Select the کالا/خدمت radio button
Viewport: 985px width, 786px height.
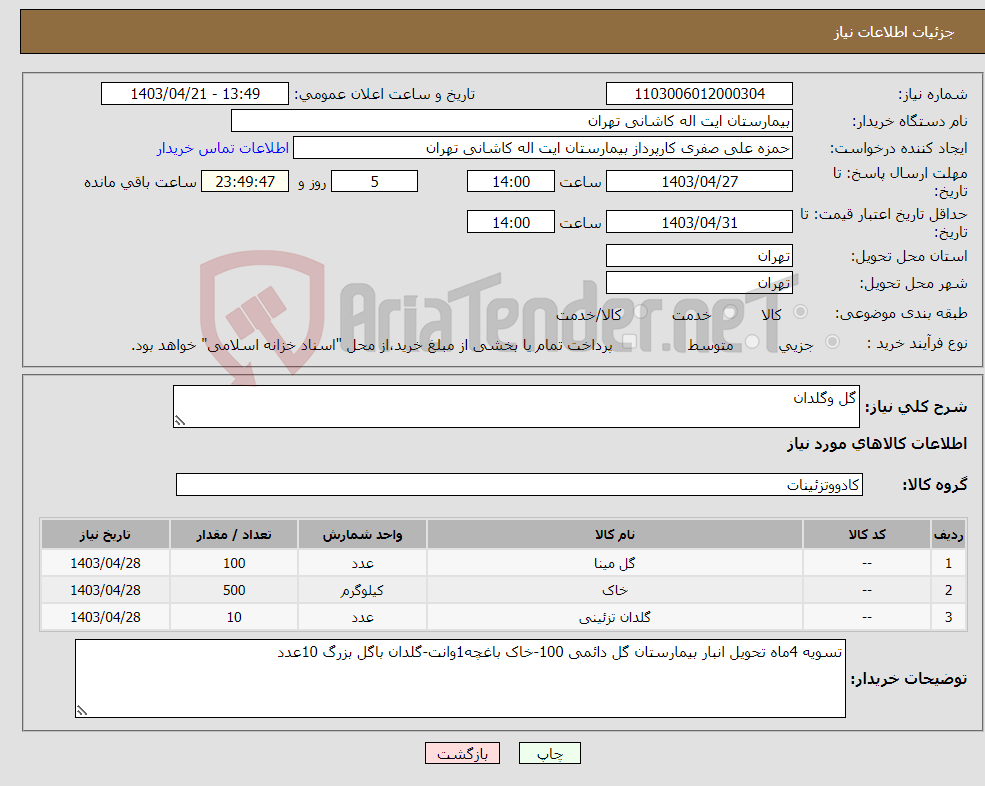click(x=640, y=312)
